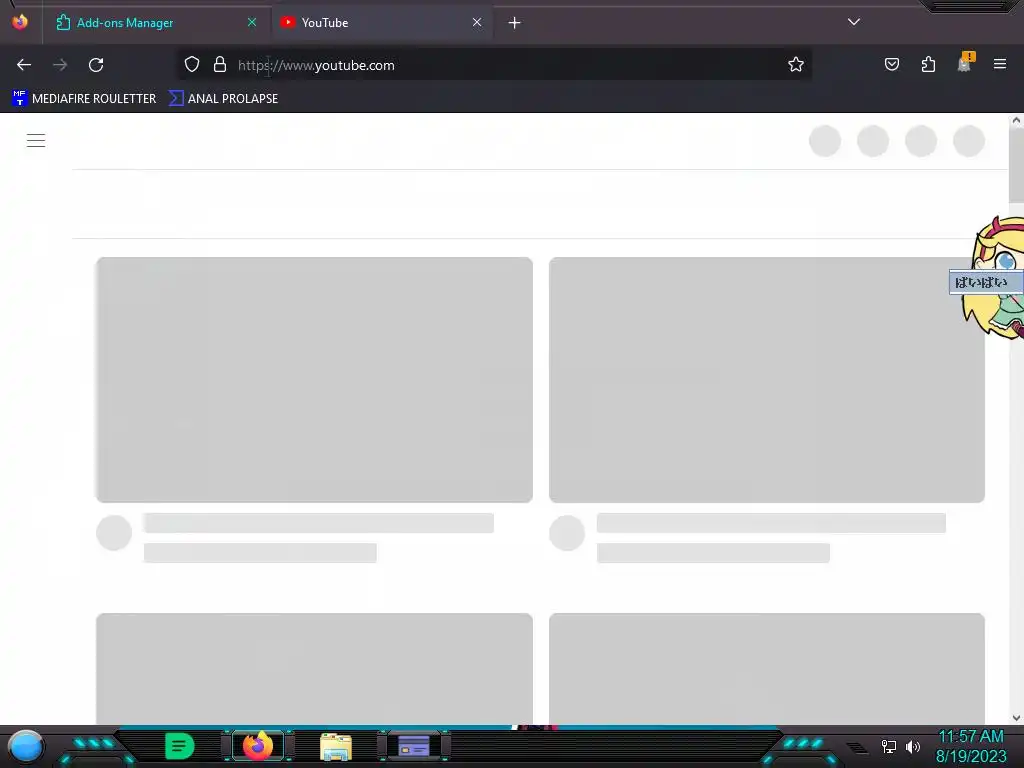
Task: Open the MEDIAFIRE ROULETTER bookmark
Action: (84, 99)
